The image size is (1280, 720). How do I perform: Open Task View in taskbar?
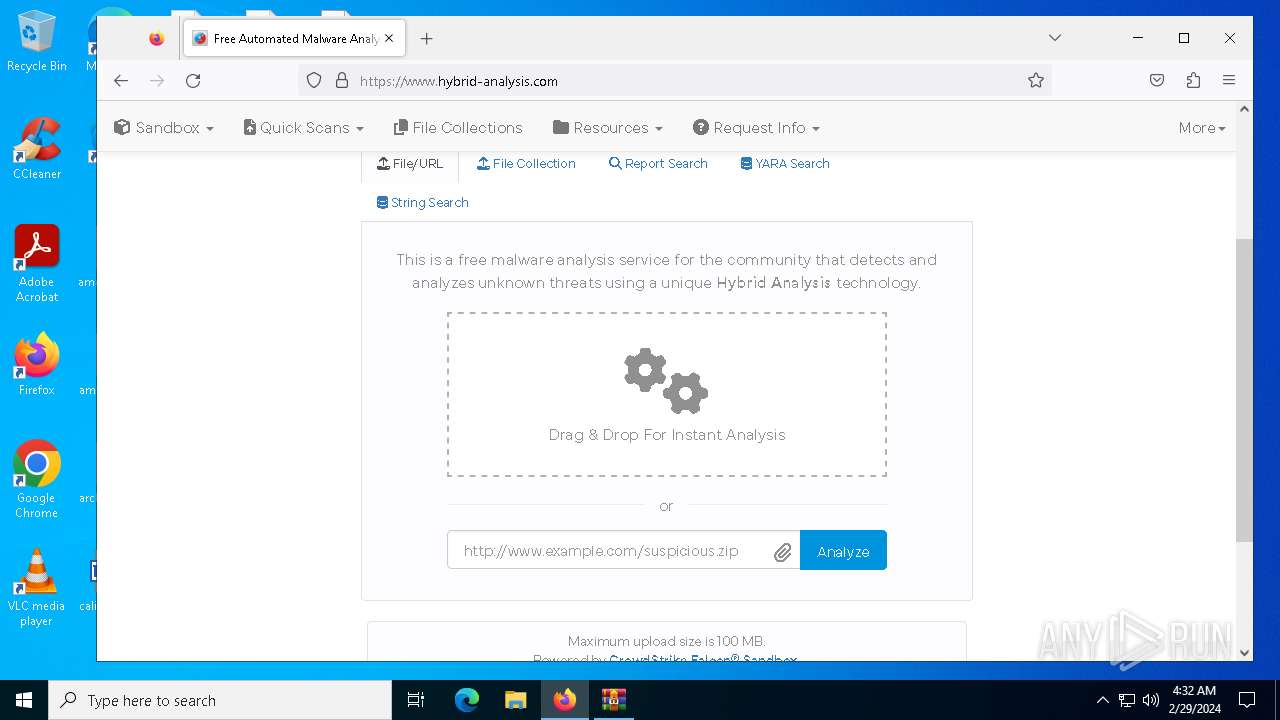pyautogui.click(x=416, y=700)
